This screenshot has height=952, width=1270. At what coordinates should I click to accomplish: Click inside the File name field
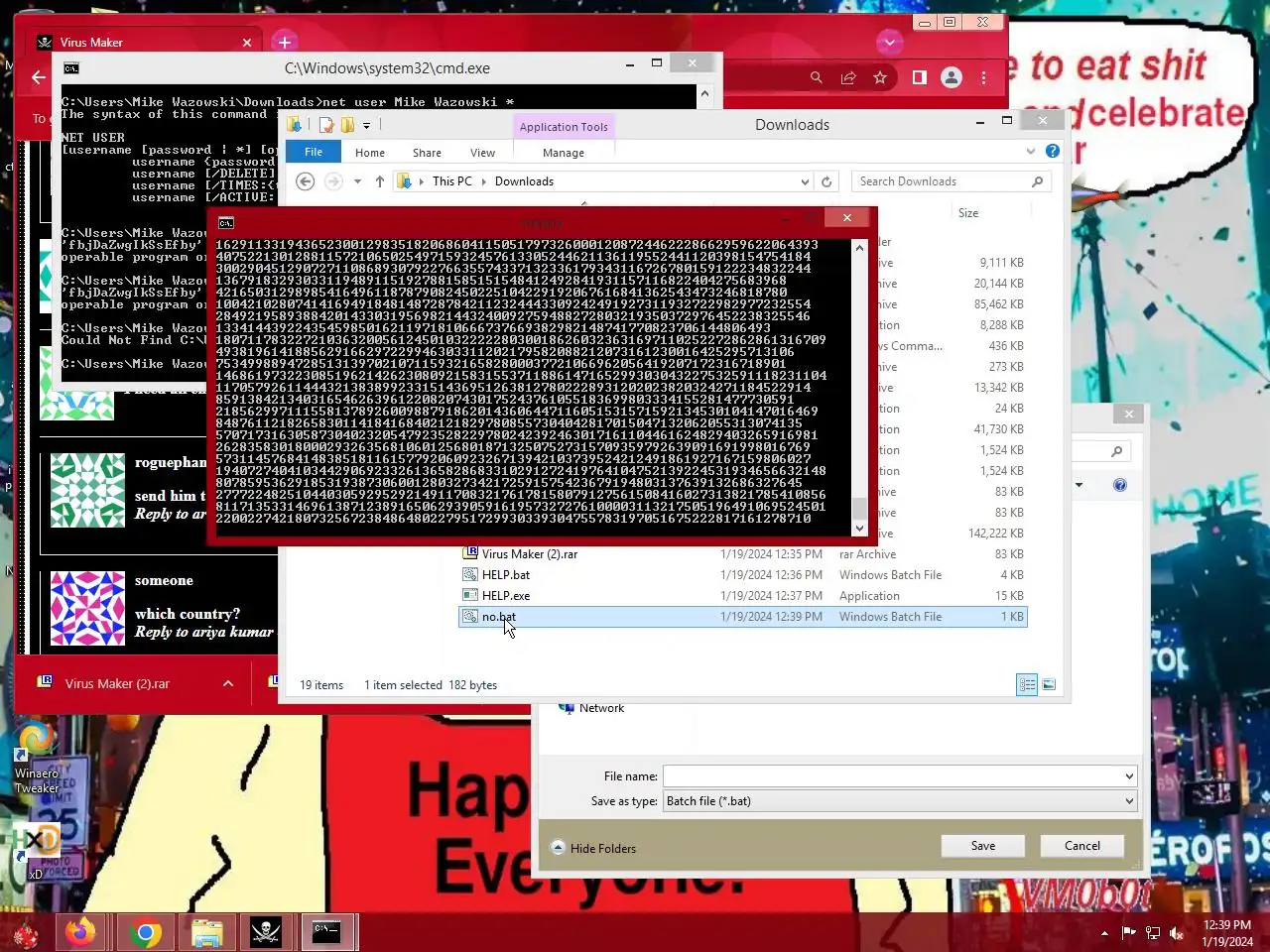click(x=892, y=776)
